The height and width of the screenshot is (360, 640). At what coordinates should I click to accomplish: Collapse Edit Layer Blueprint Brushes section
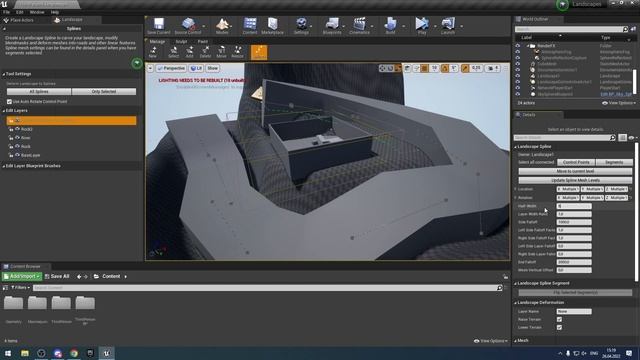[x=4, y=166]
